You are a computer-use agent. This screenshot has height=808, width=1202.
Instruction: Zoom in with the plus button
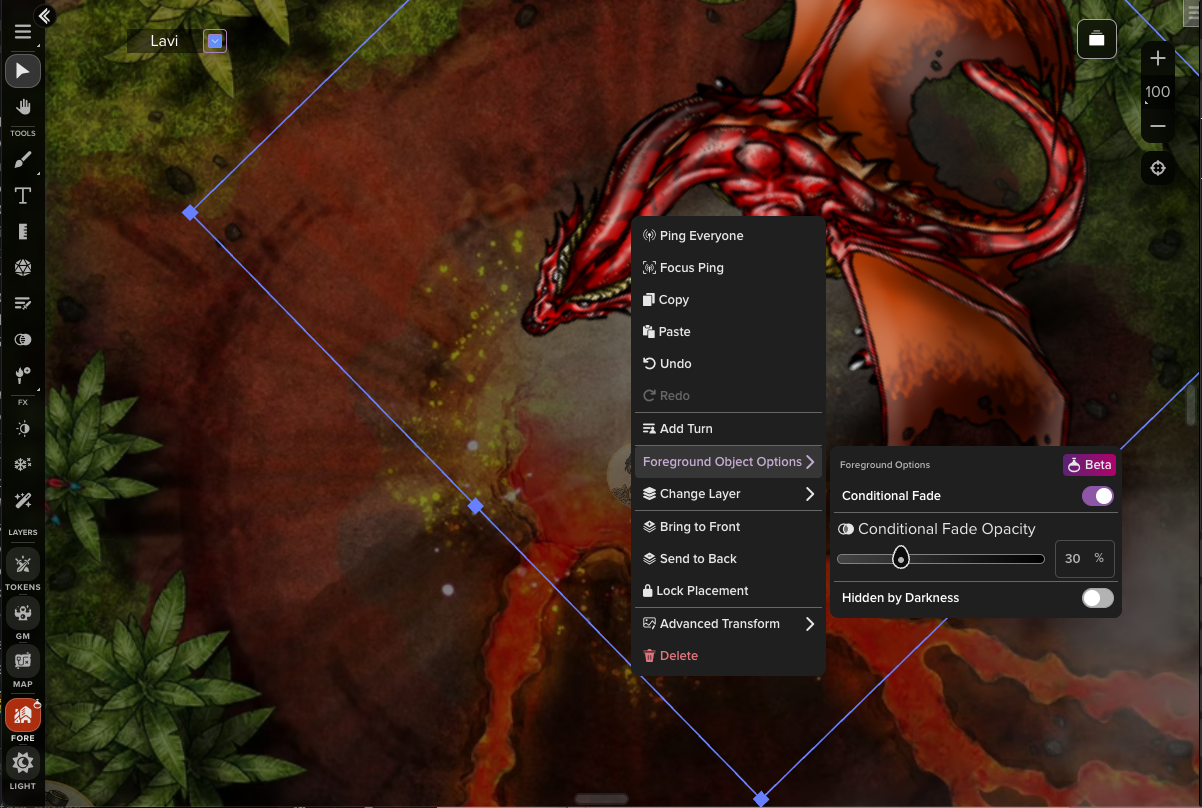click(x=1158, y=58)
